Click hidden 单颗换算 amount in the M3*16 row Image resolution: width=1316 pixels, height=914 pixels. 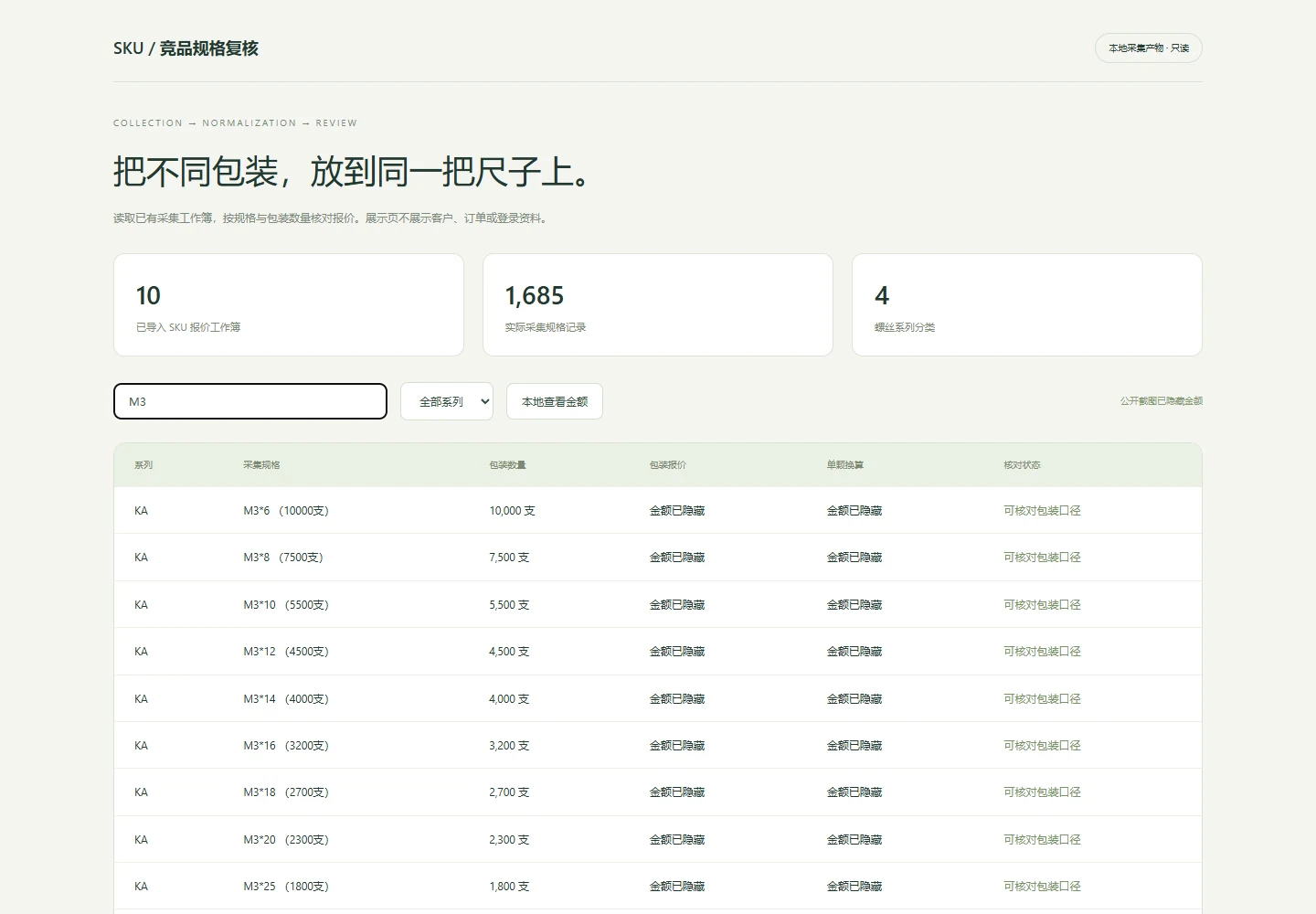[854, 746]
